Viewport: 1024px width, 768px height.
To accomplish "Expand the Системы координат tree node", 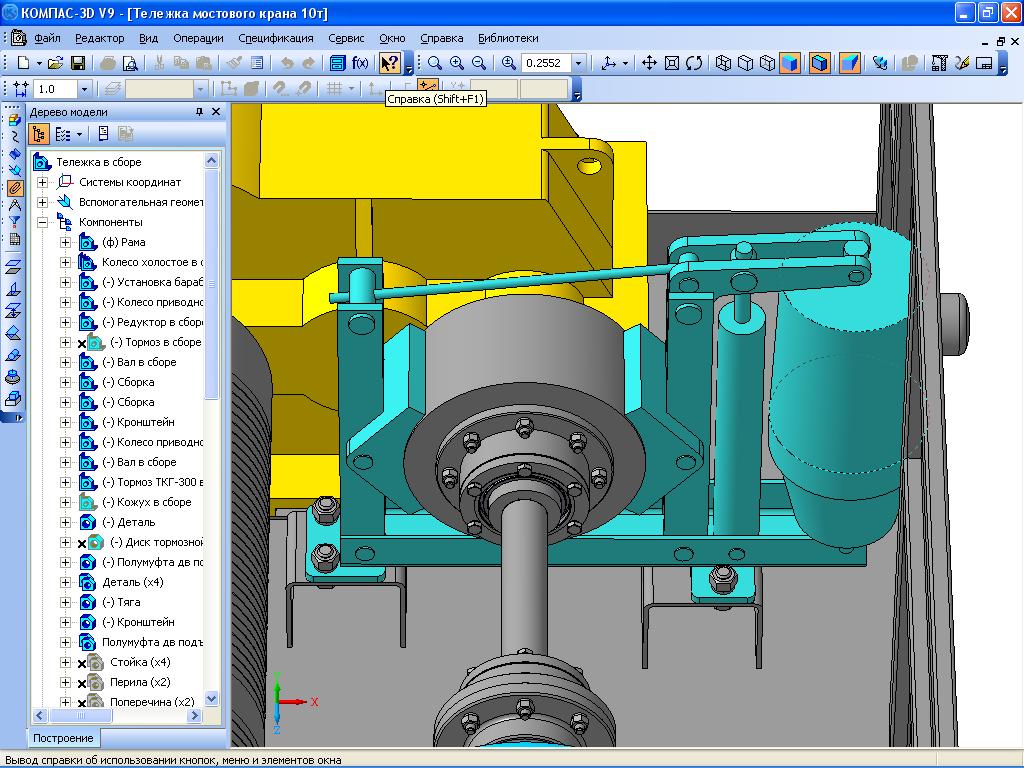I will coord(43,182).
